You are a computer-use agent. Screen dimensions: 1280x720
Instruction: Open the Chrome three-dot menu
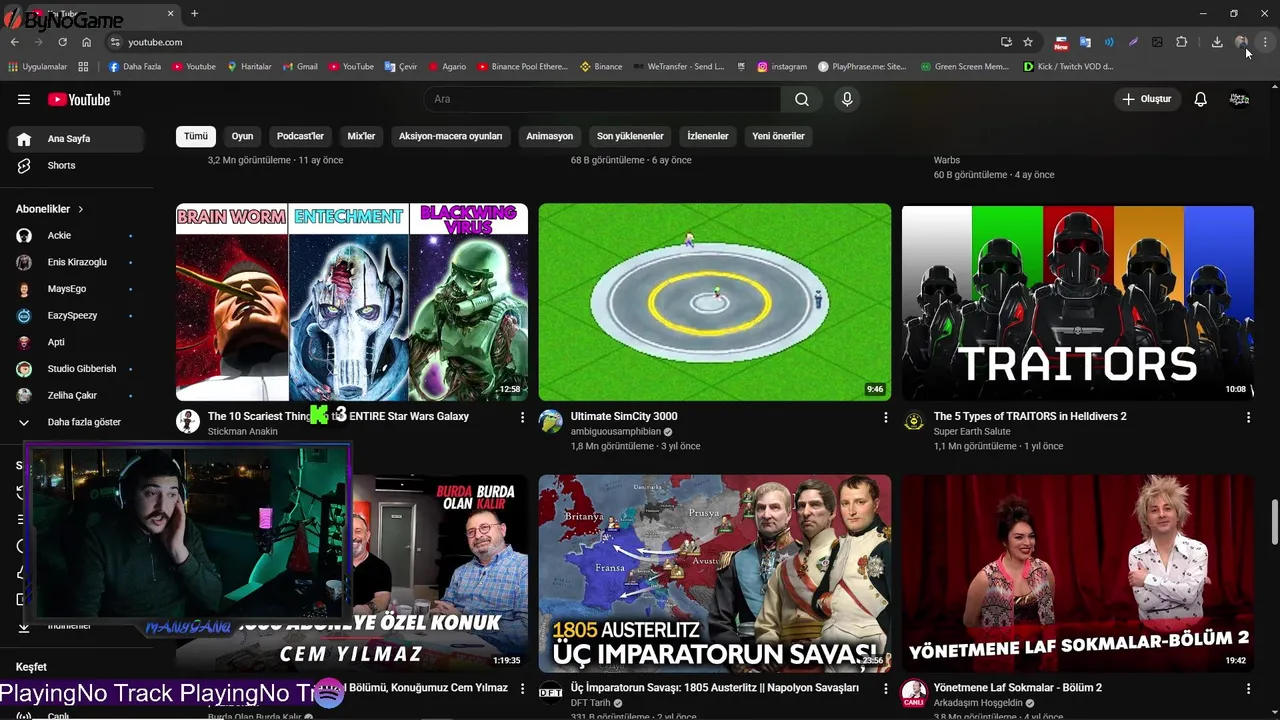tap(1266, 42)
